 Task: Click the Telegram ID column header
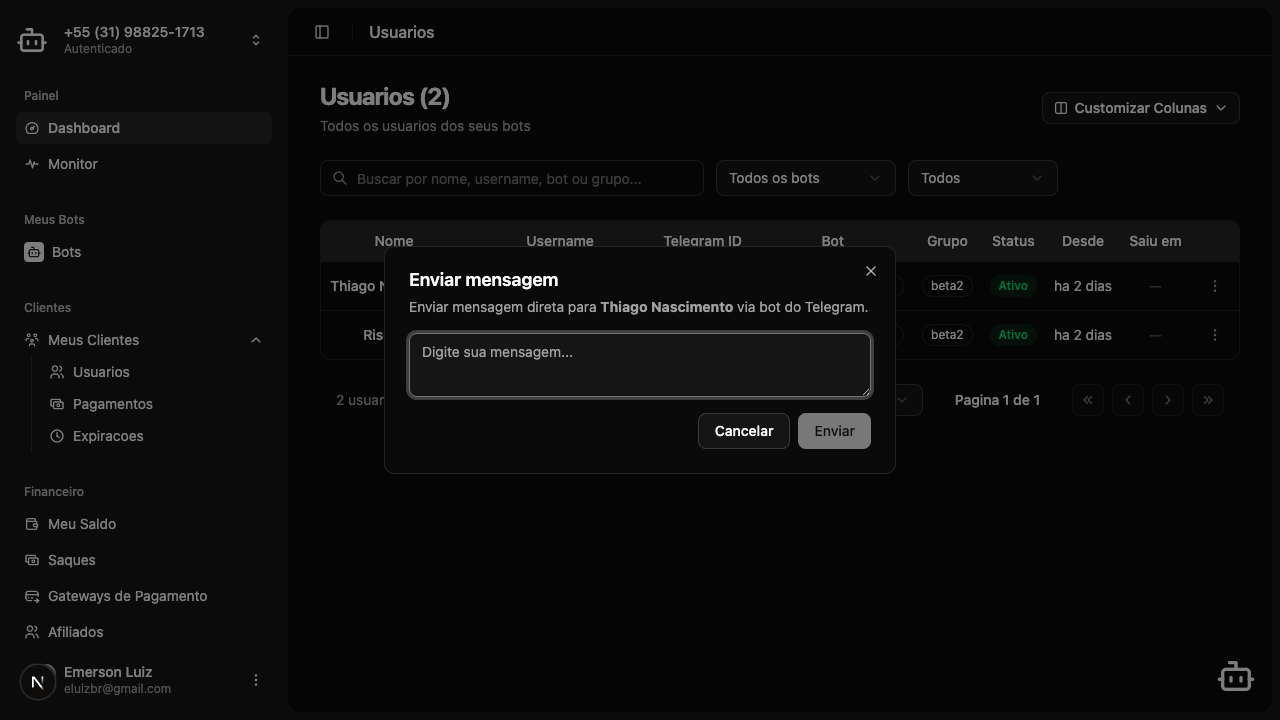703,241
